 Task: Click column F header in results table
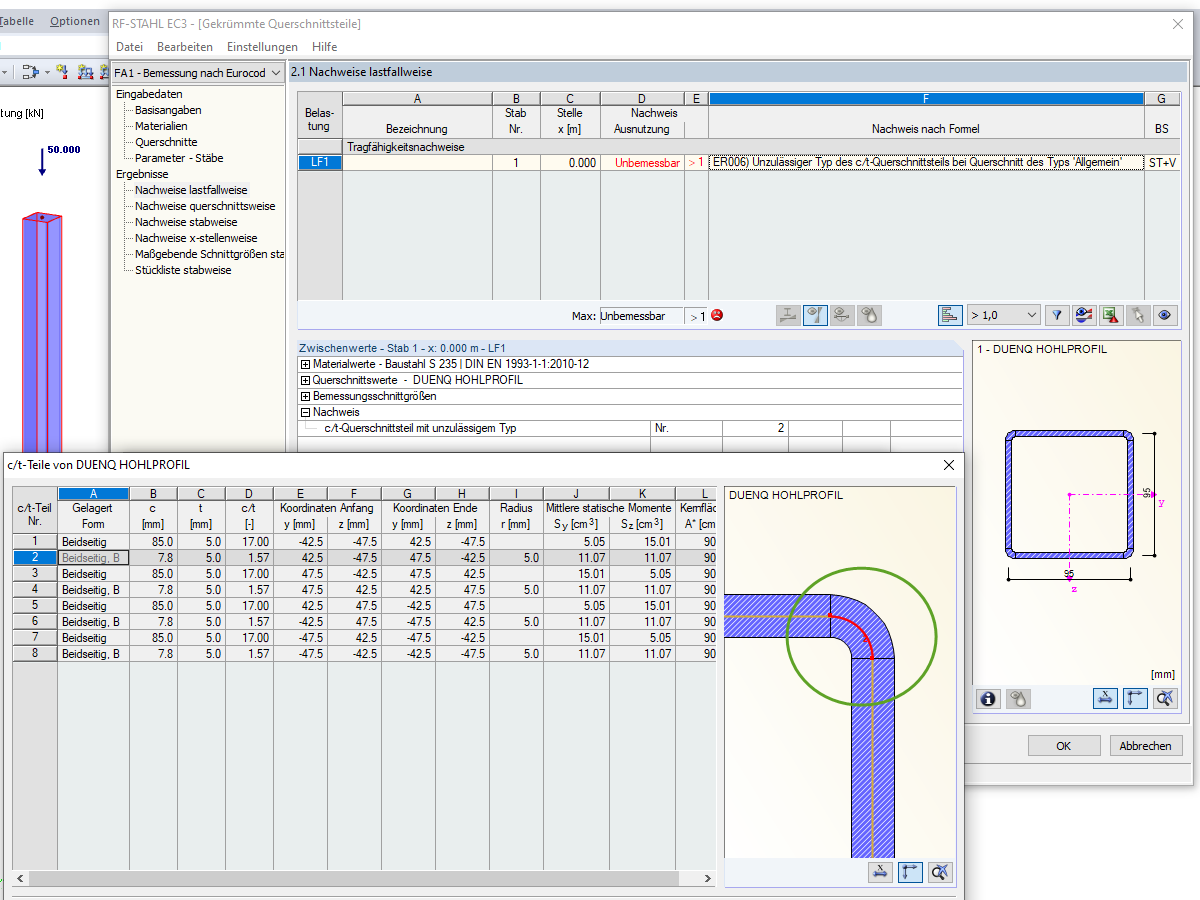[926, 99]
